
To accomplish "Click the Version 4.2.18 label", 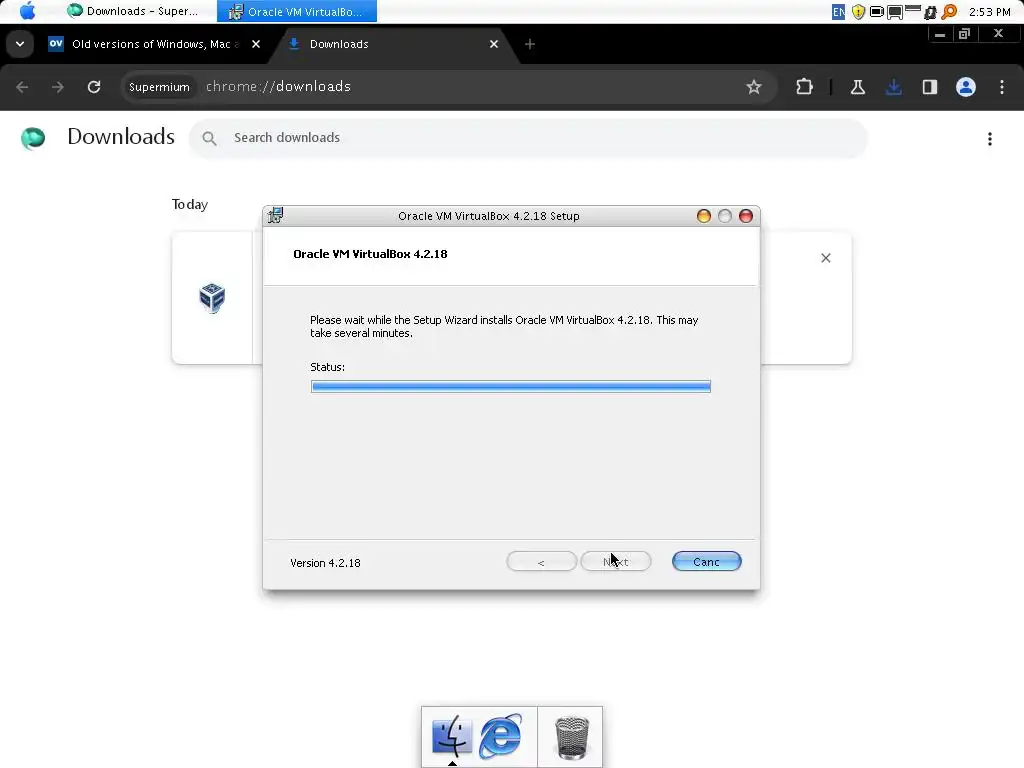I will 325,563.
